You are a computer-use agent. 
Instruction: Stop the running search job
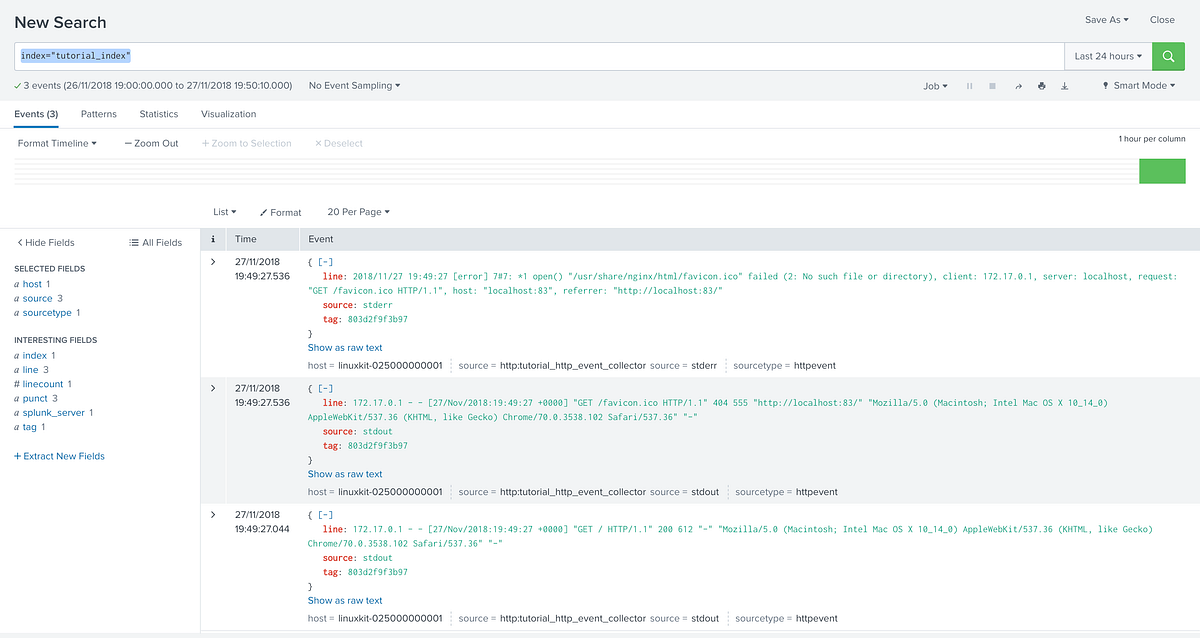pyautogui.click(x=991, y=86)
